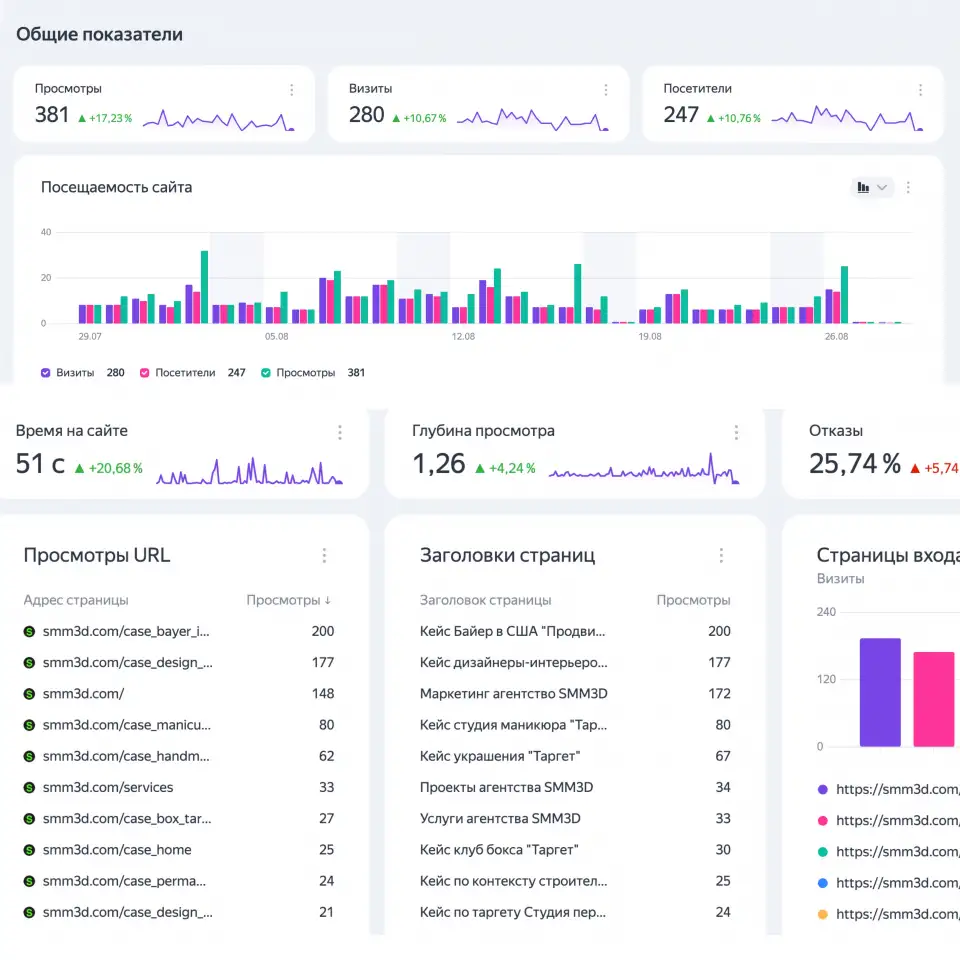Viewport: 960px width, 960px height.
Task: Select the Маркетинг агентство SMM3D title row
Action: click(x=575, y=694)
